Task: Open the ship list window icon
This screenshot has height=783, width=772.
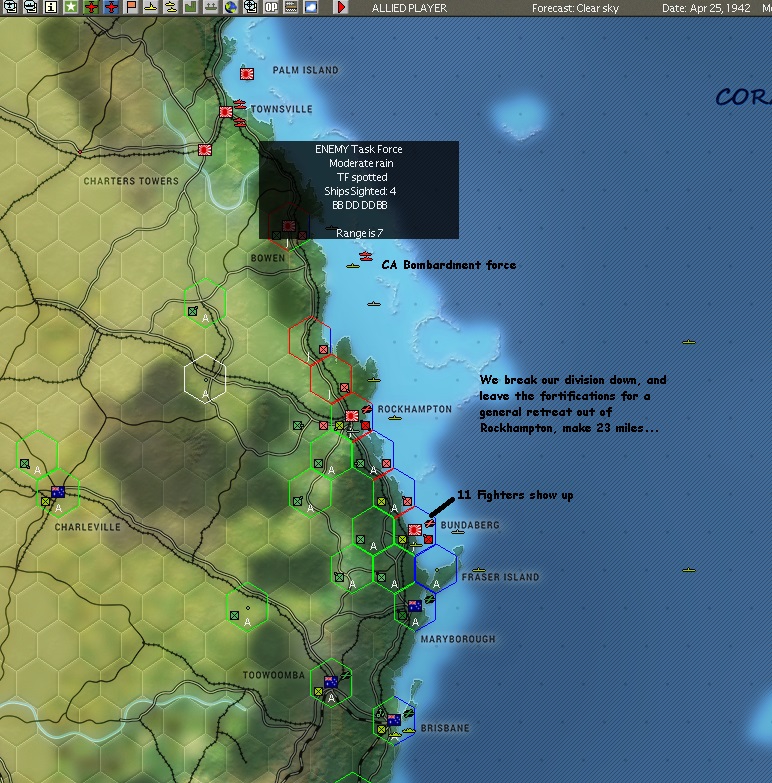Action: click(30, 7)
